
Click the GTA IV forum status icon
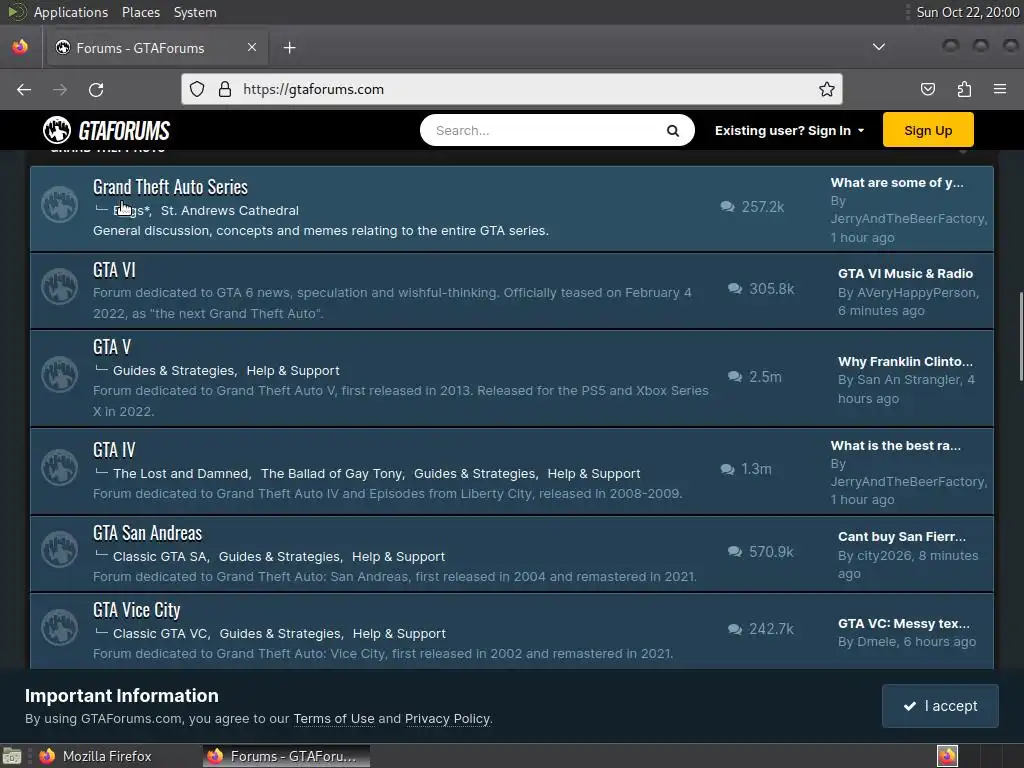point(59,468)
